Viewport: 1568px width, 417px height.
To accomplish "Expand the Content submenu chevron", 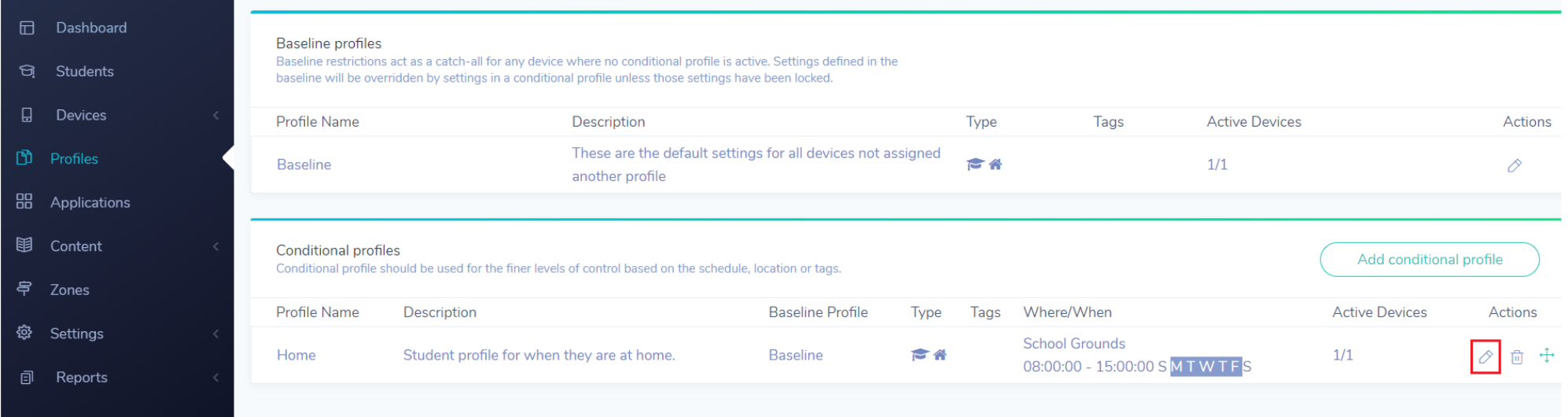I will [215, 246].
